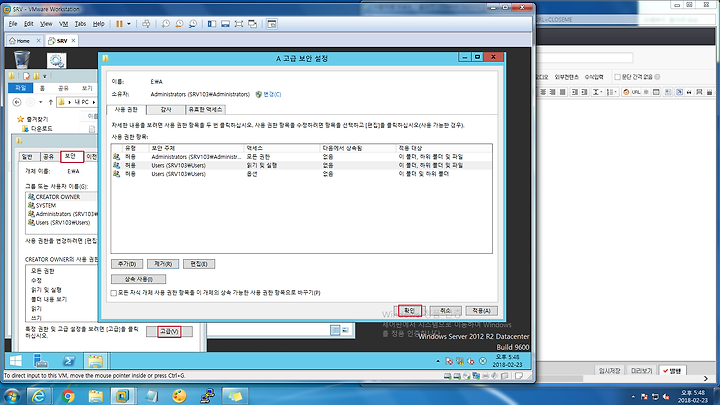Screen dimensions: 720x405
Task: Launch PowerShell from guest taskbar
Action: tap(69, 361)
